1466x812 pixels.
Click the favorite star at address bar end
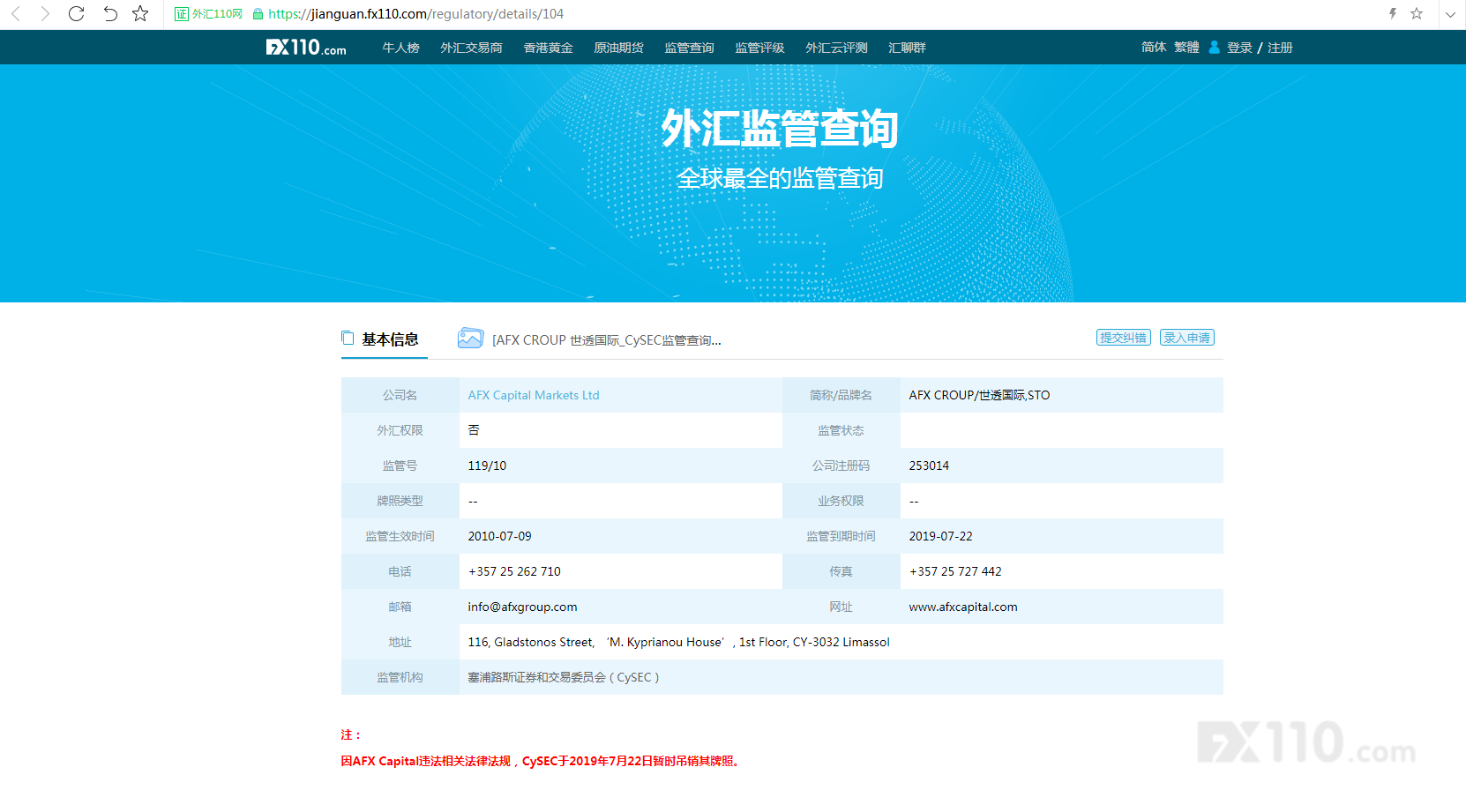point(1417,13)
